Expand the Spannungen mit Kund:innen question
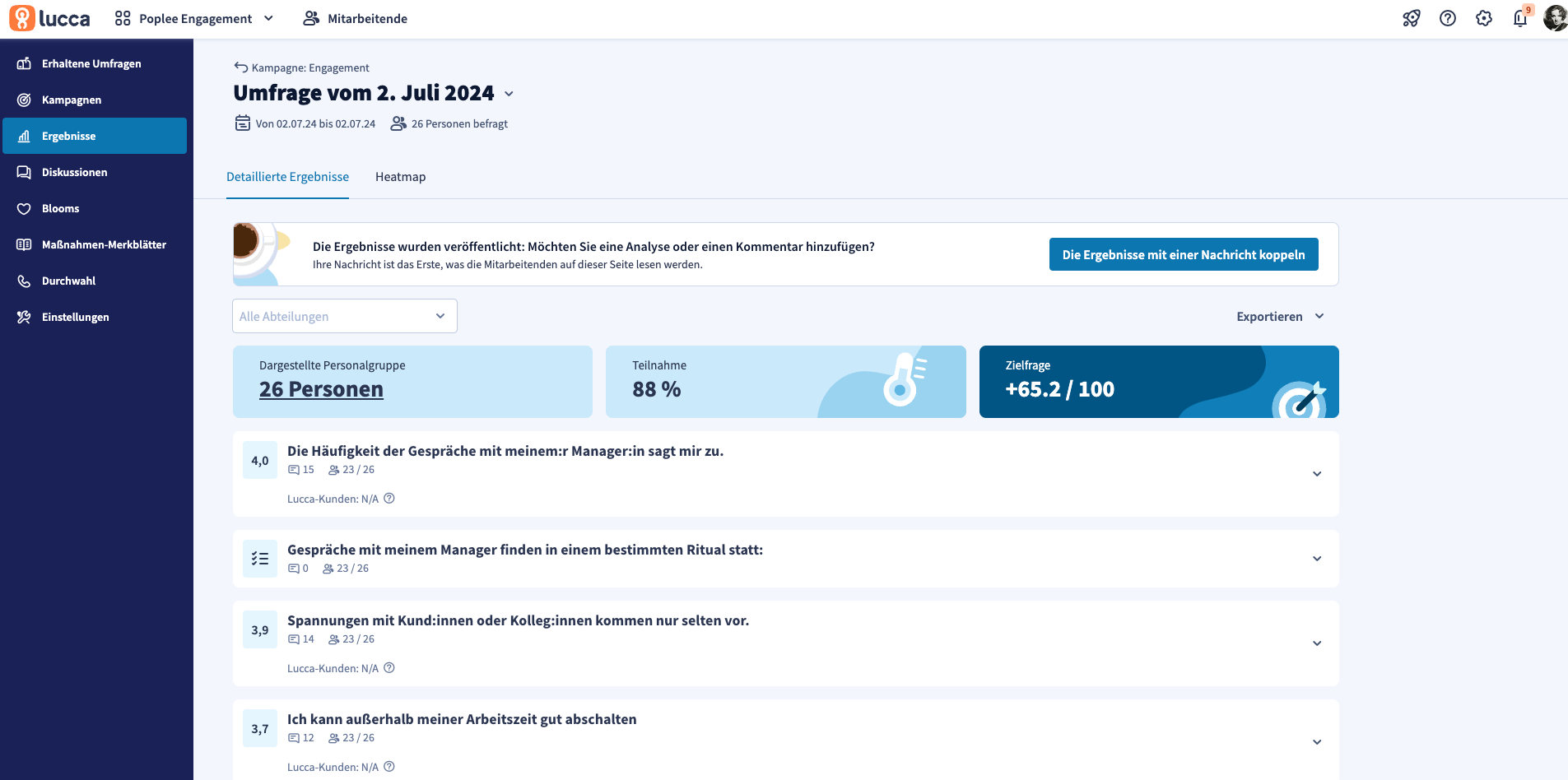The width and height of the screenshot is (1568, 780). click(1317, 643)
